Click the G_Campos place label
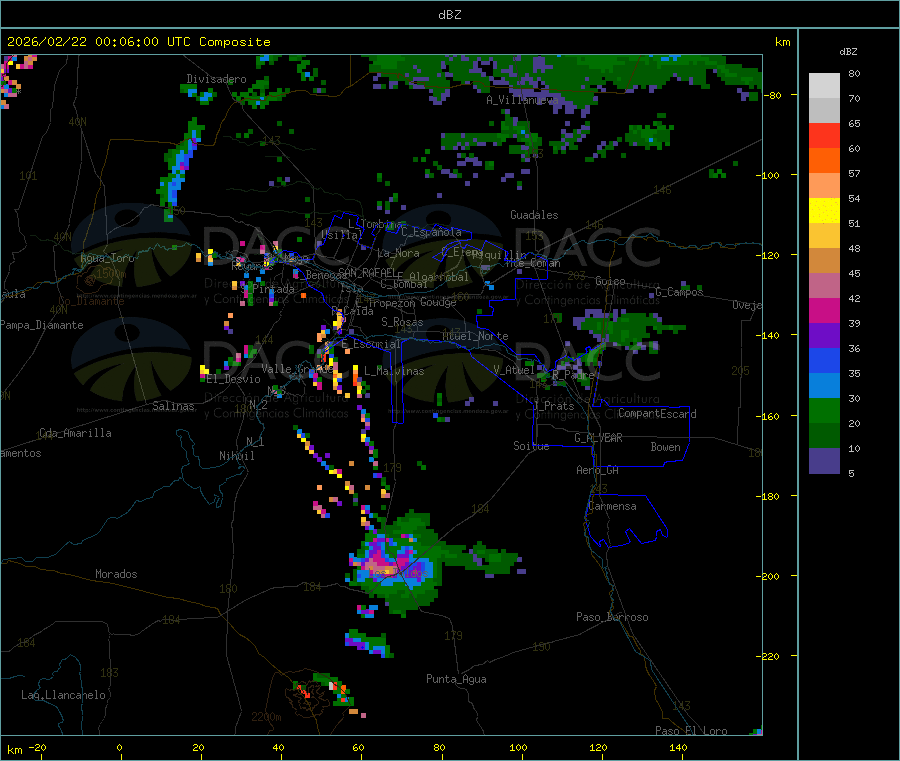900x761 pixels. coord(679,292)
